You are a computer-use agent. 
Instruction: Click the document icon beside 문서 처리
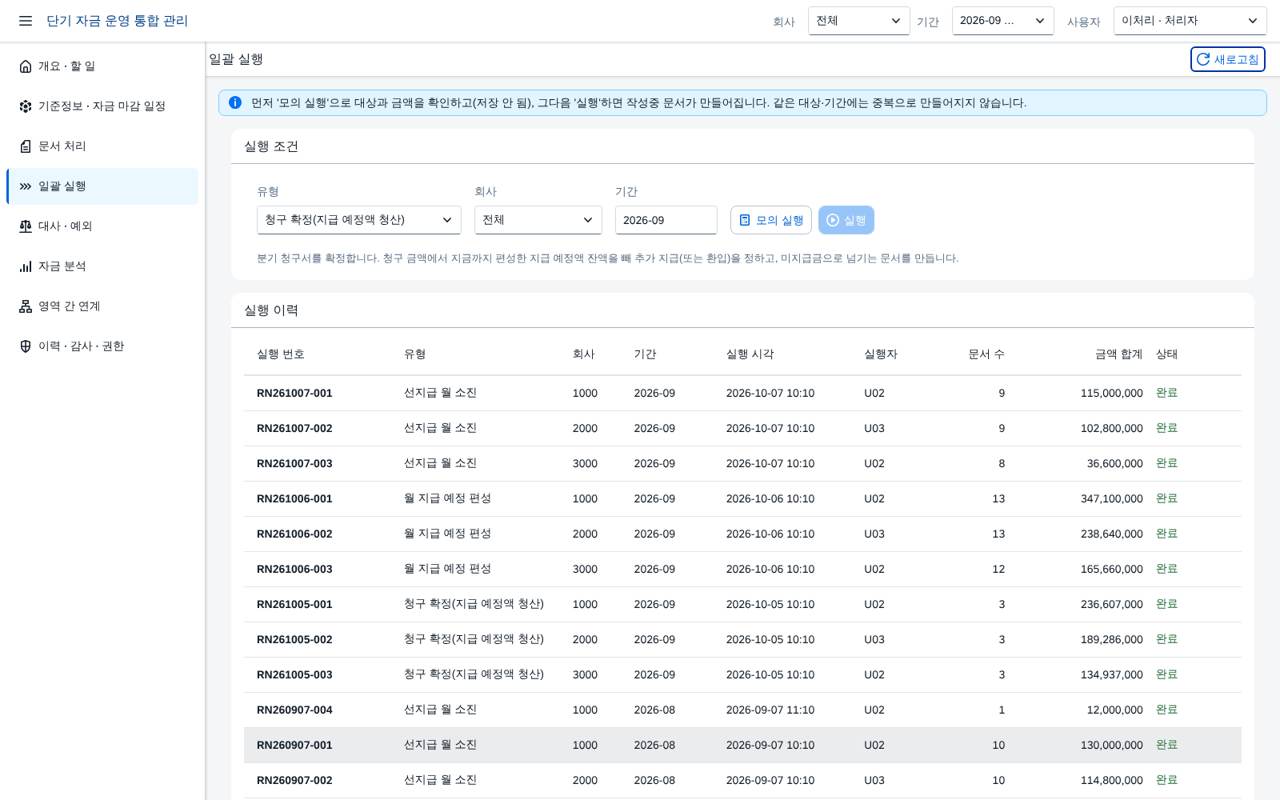click(x=26, y=146)
